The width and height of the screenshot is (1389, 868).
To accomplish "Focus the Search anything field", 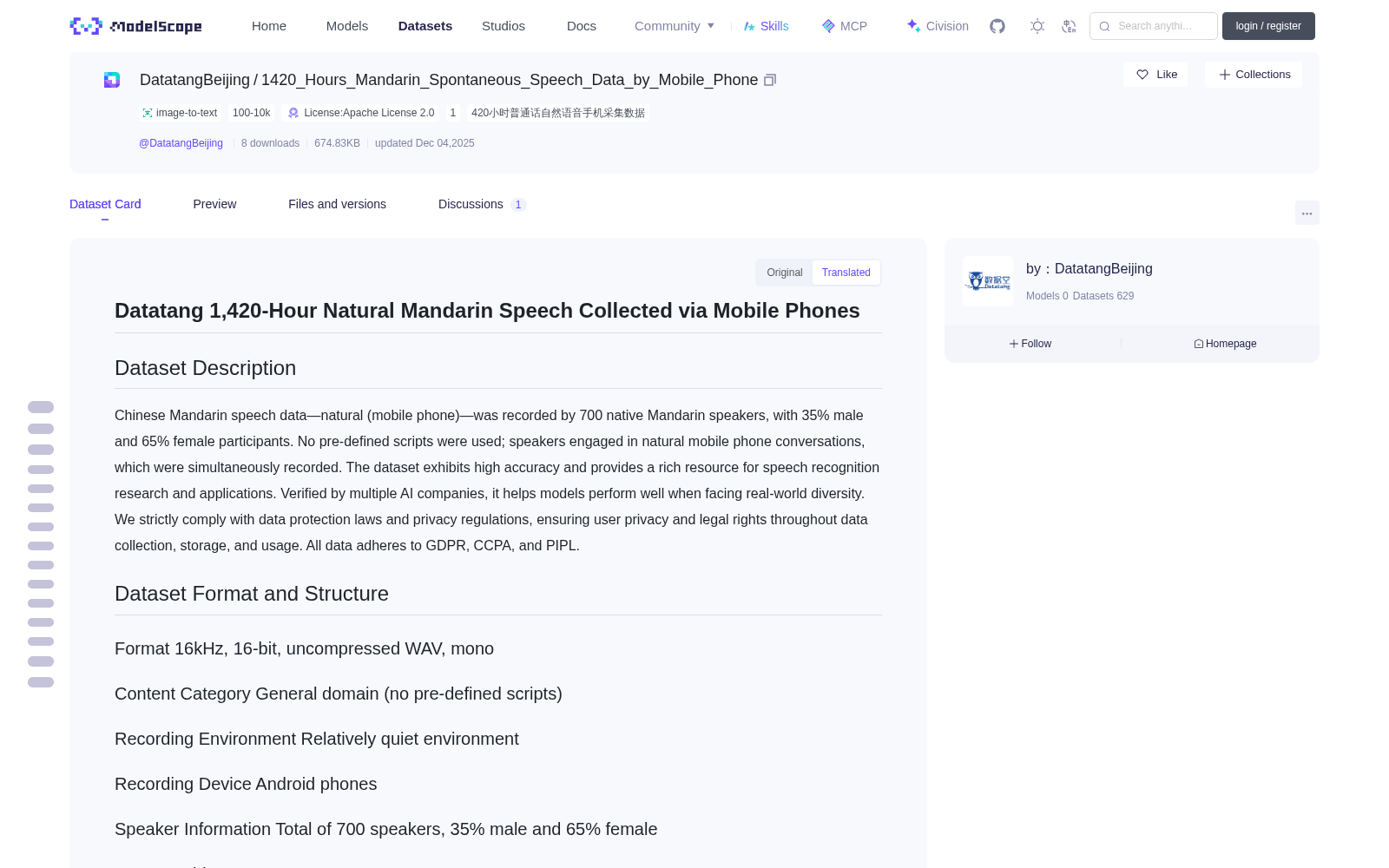I will (x=1154, y=26).
